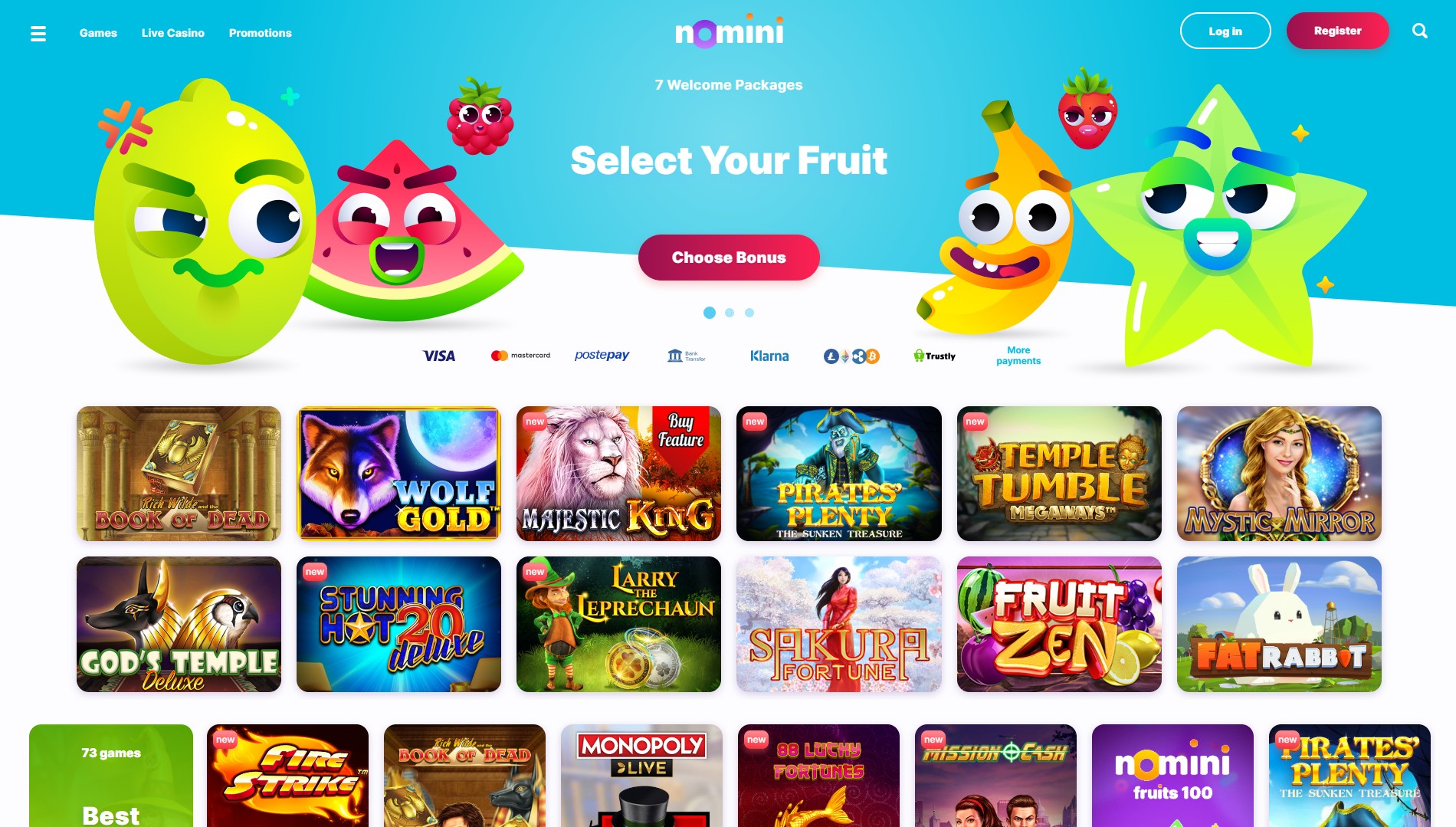The image size is (1456, 827).
Task: Select the first carousel slide dot
Action: click(710, 313)
